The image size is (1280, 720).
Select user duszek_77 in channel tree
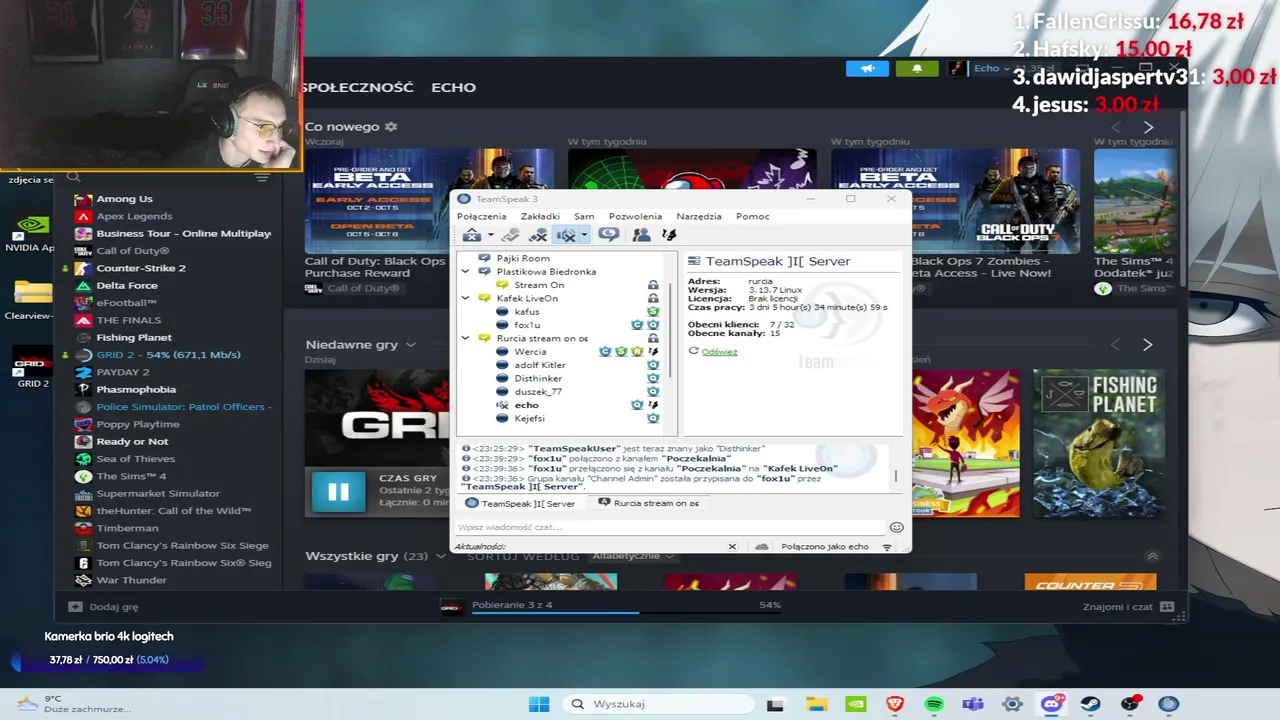(538, 391)
